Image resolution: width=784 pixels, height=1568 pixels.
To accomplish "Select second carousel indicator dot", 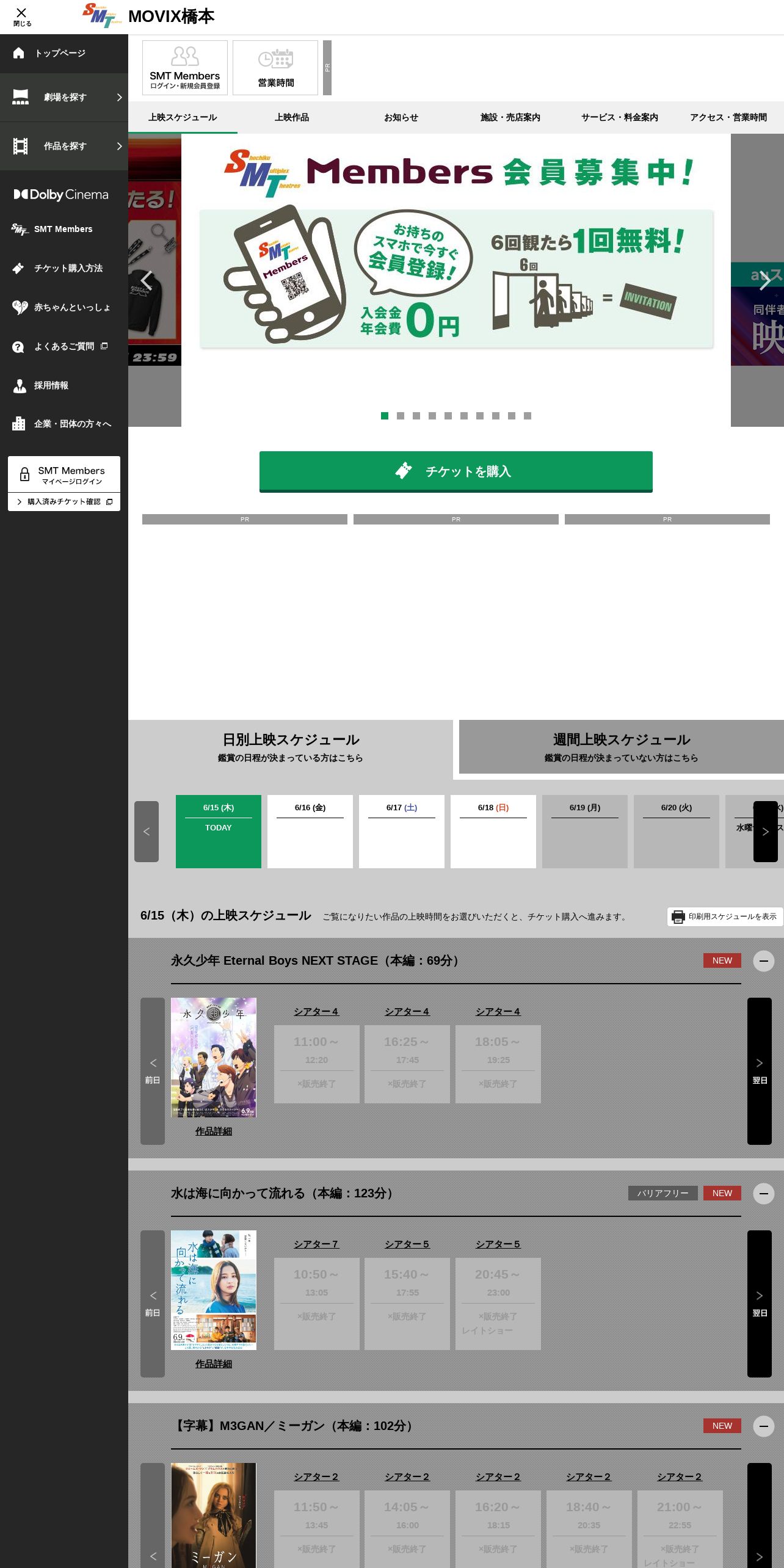I will [401, 416].
